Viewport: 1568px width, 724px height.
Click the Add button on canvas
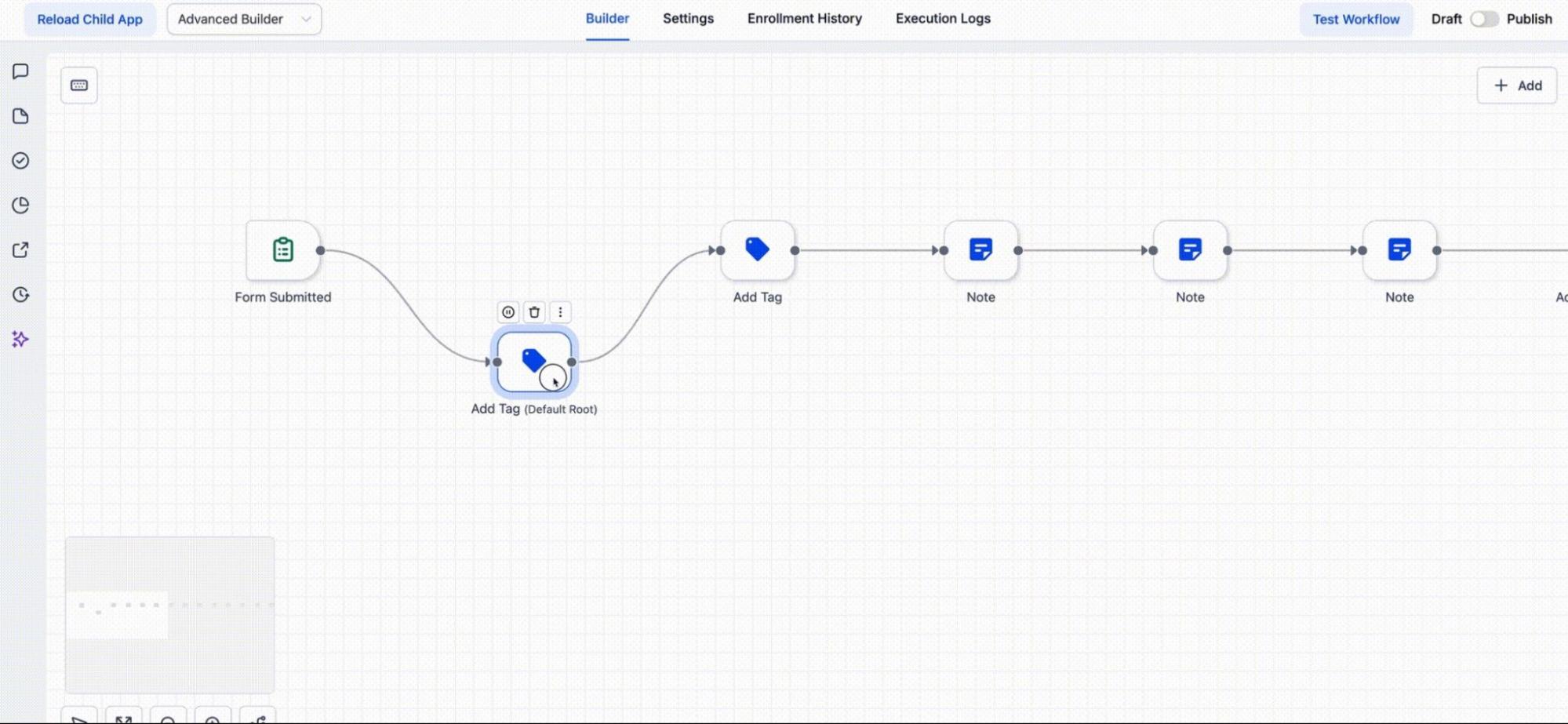click(1516, 85)
